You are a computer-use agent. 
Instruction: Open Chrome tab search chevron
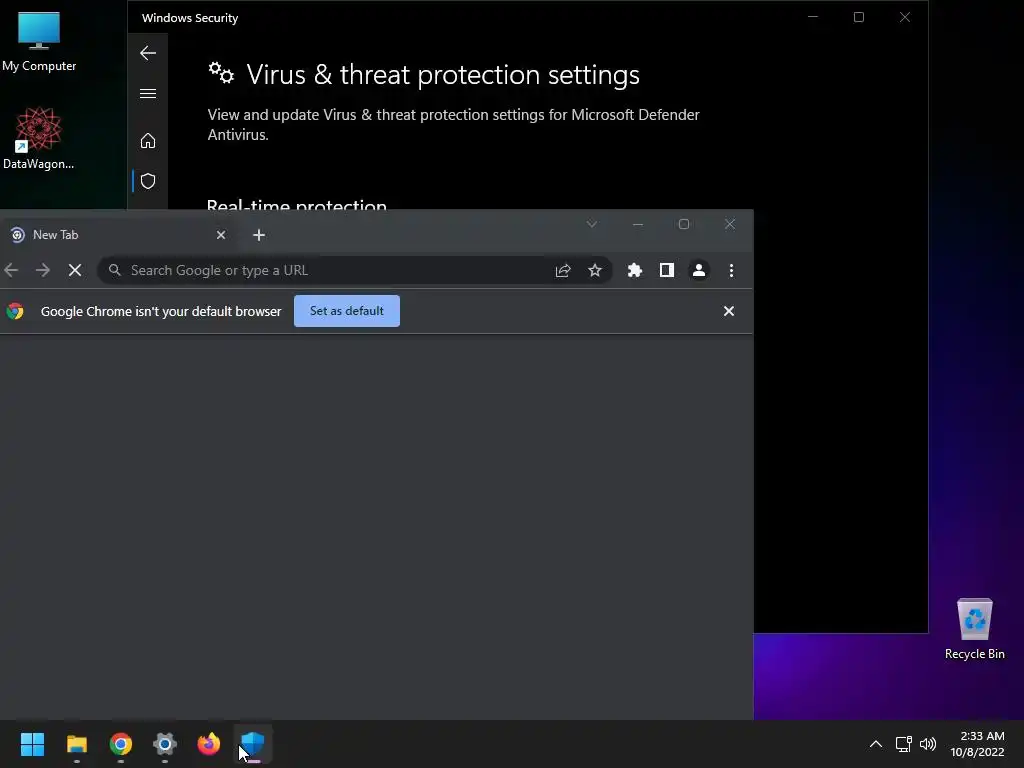tap(592, 225)
